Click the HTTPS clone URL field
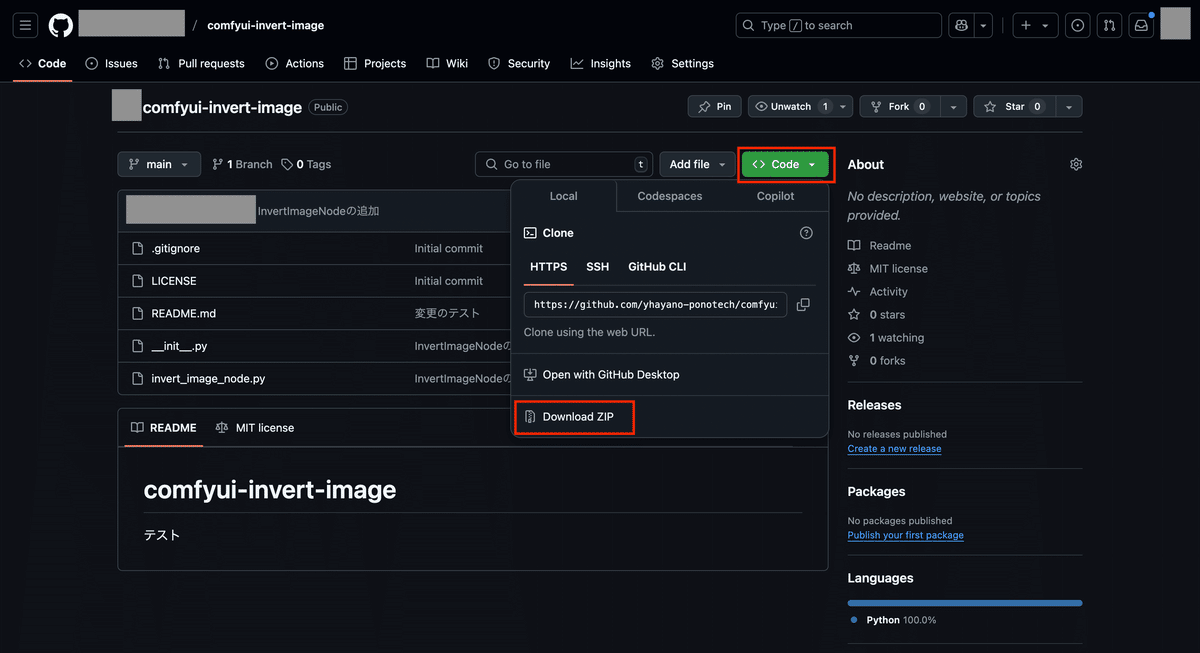 (x=655, y=304)
